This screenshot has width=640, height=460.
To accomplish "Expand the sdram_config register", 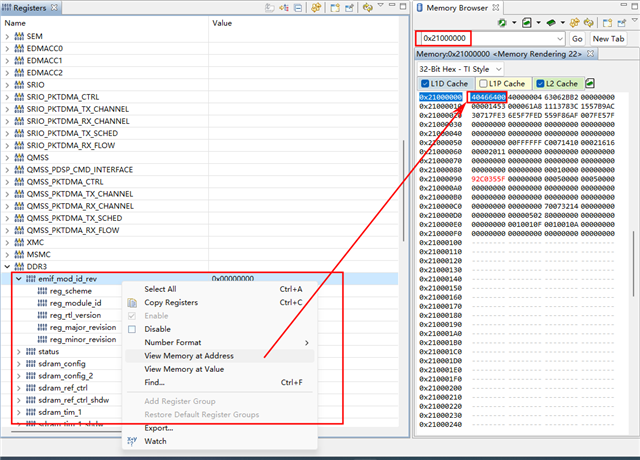I will coord(18,364).
